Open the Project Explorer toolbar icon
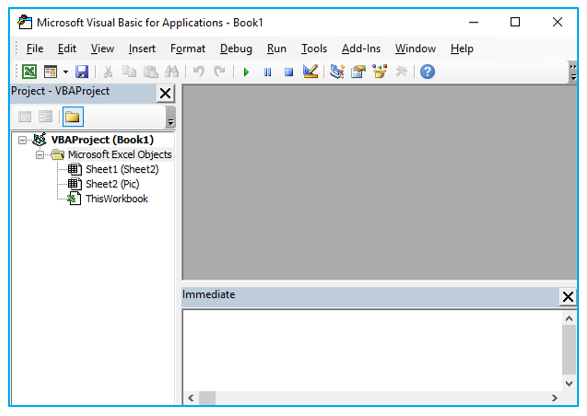 pos(337,71)
